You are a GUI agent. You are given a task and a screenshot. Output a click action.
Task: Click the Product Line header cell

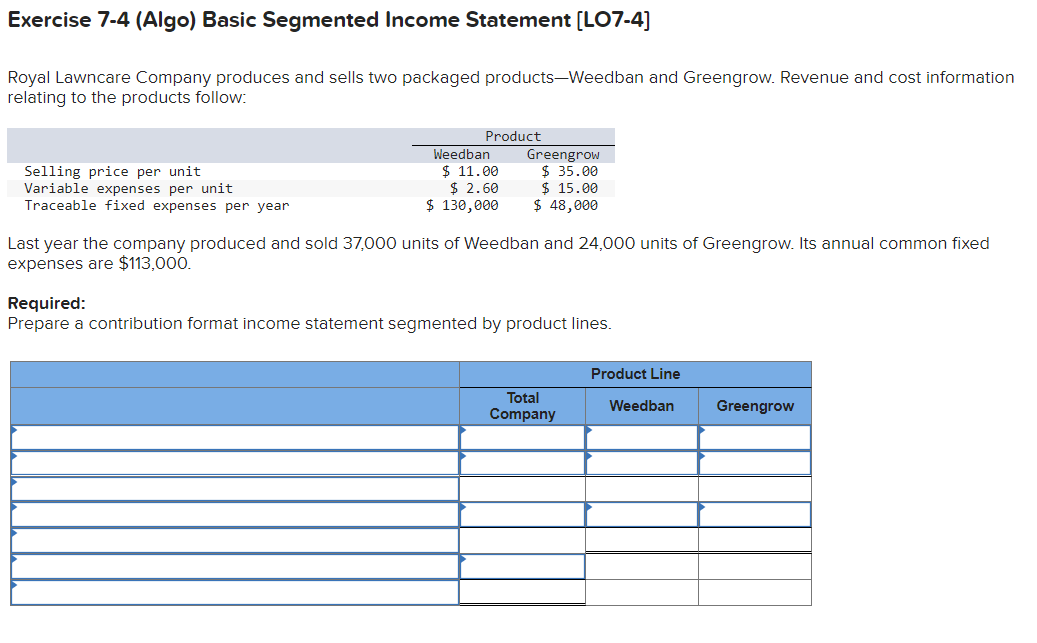(x=634, y=374)
